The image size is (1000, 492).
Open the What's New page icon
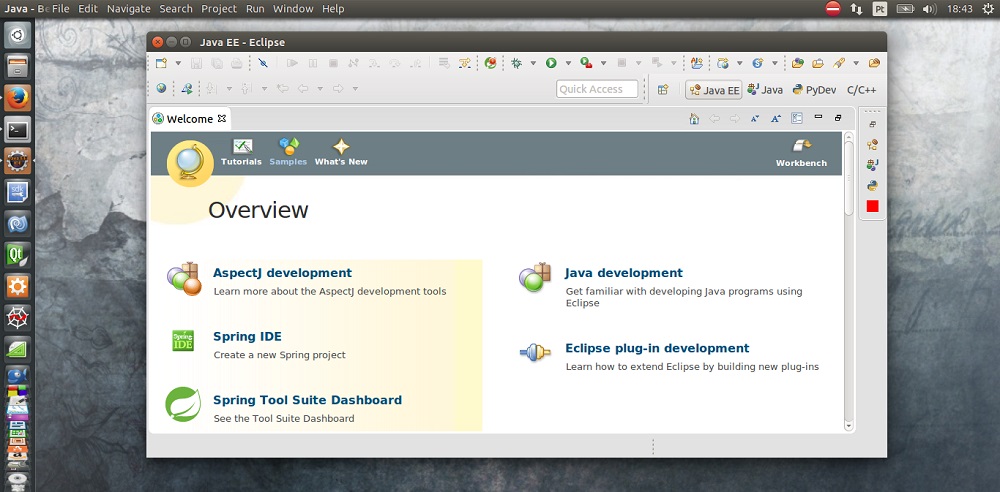[341, 151]
